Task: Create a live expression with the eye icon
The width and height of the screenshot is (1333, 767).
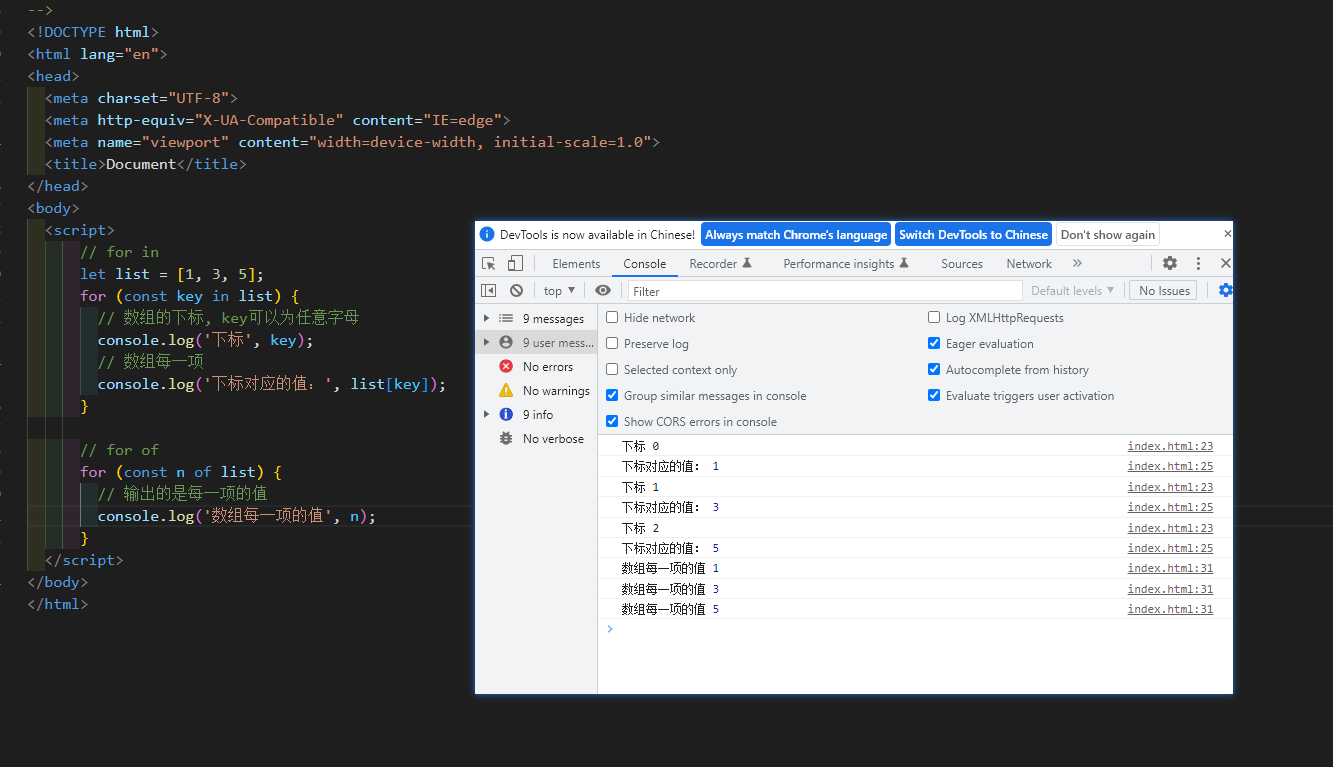Action: [603, 291]
